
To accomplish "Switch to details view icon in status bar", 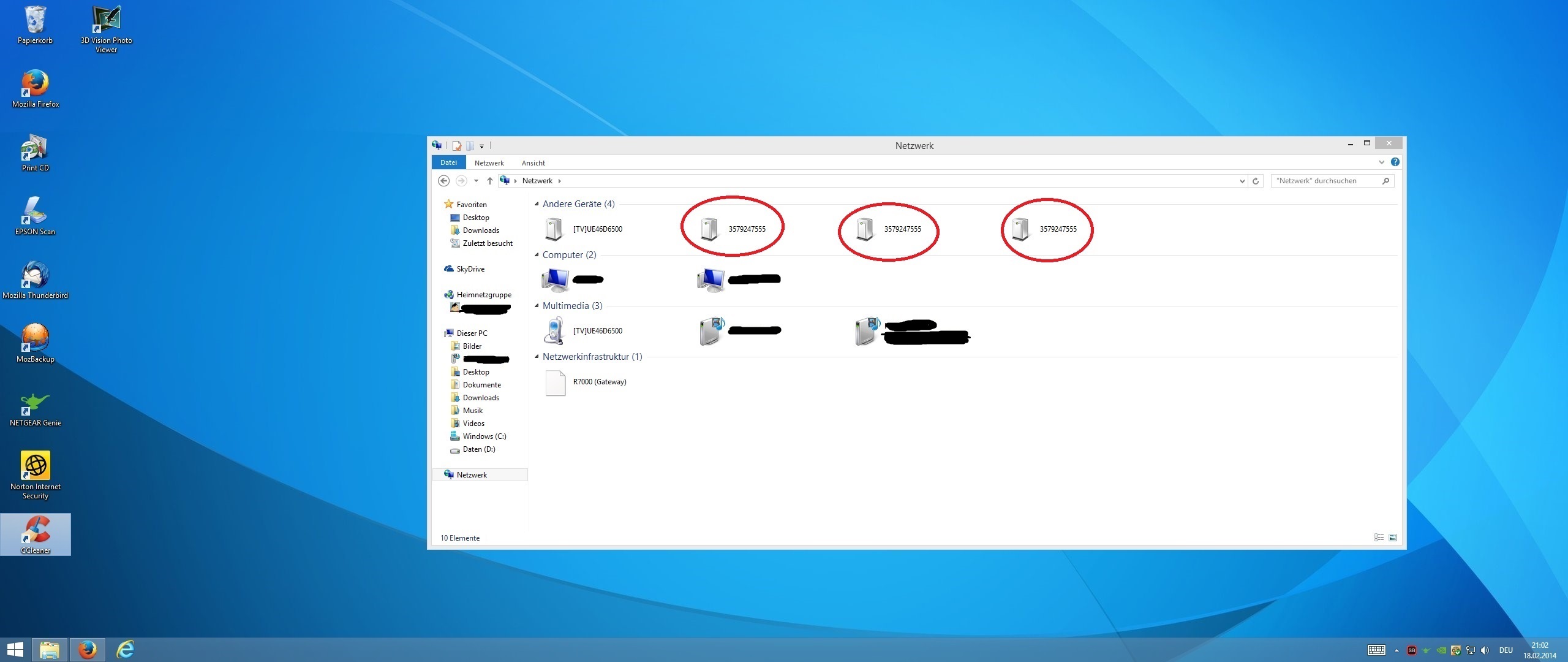I will [x=1379, y=538].
